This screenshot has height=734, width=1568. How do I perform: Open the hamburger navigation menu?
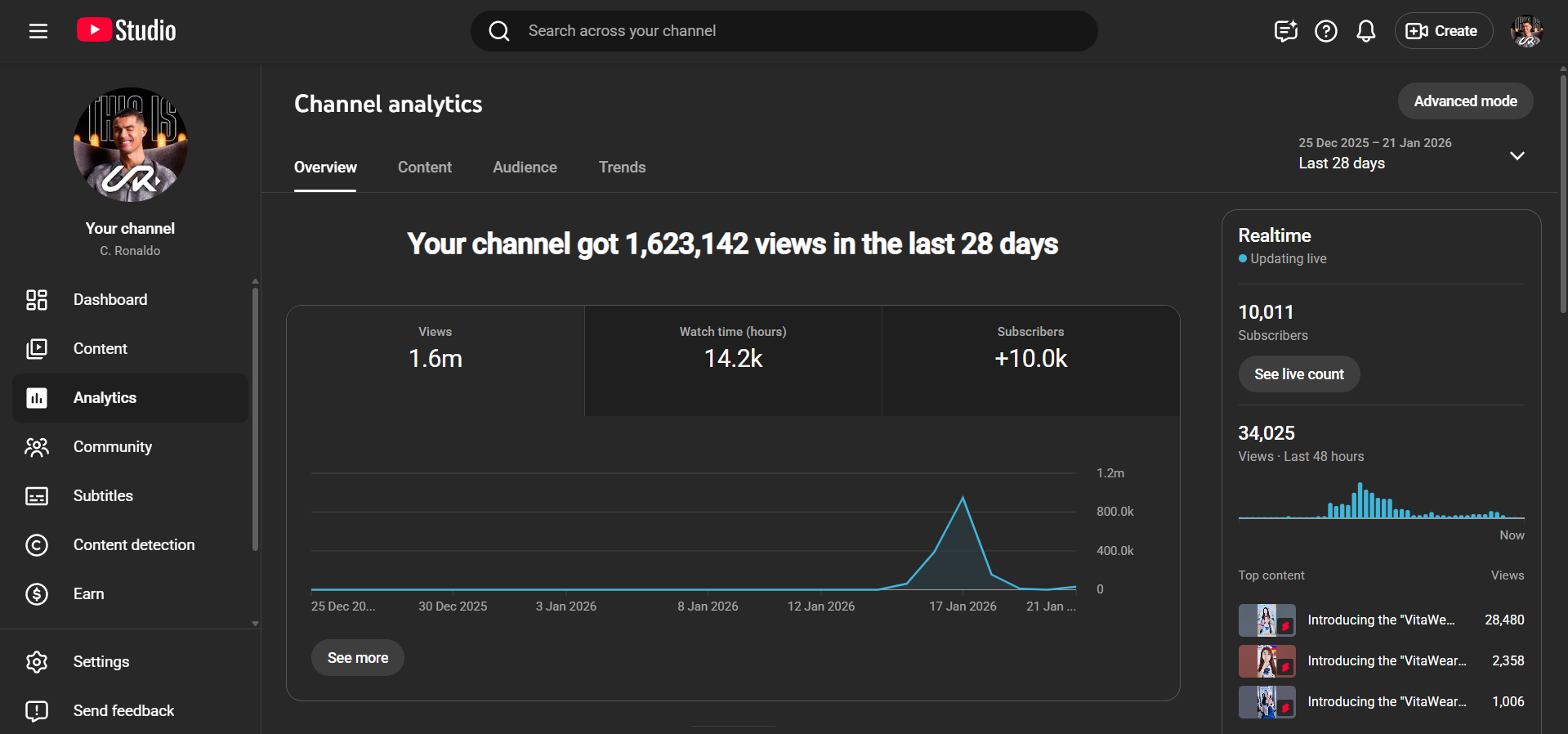point(38,31)
